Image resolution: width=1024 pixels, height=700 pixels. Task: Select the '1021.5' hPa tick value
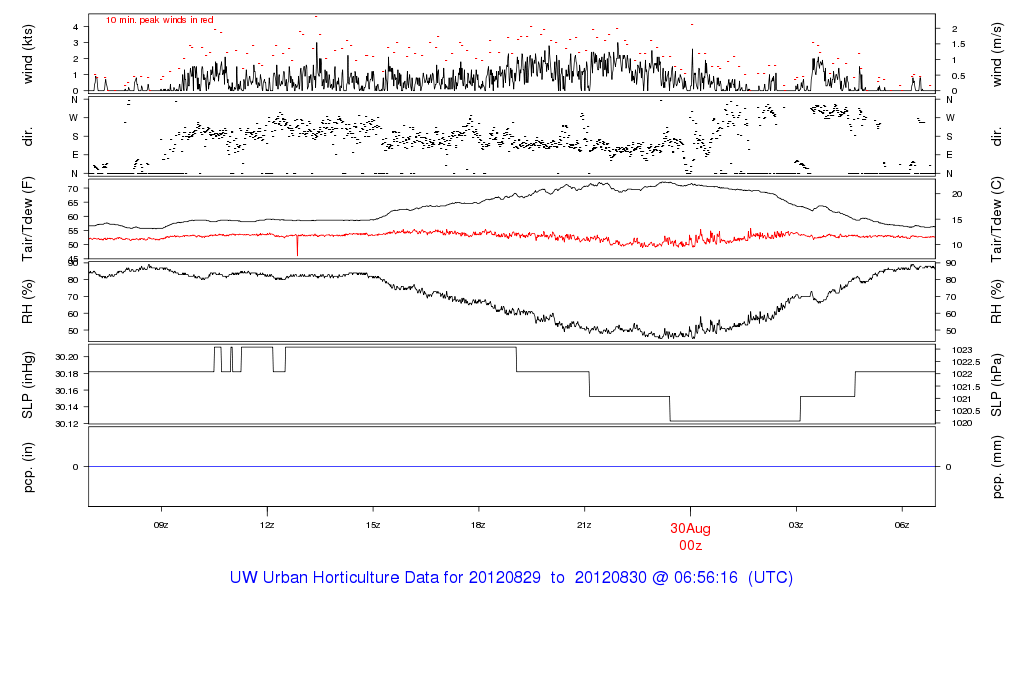[966, 387]
